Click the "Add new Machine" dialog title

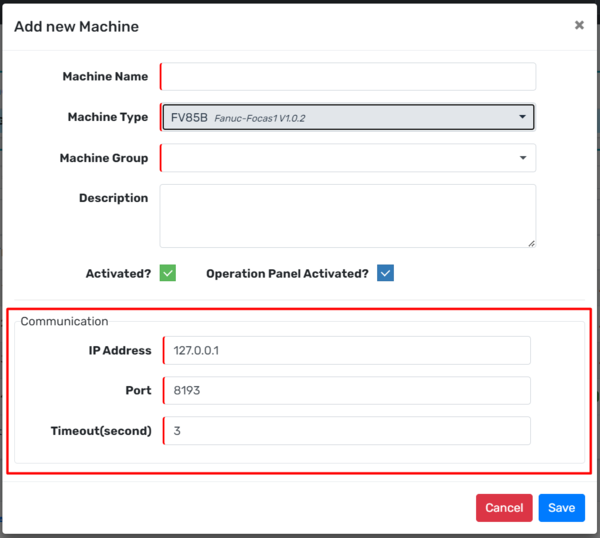[76, 26]
